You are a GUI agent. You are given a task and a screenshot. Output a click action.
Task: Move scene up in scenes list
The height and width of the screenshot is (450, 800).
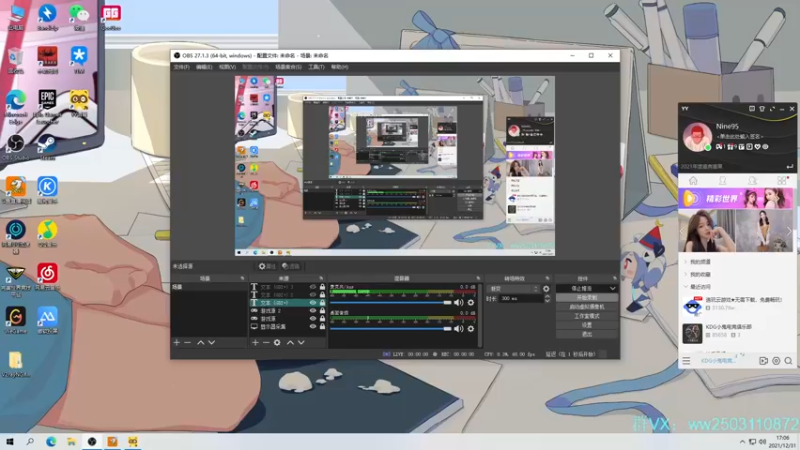201,342
